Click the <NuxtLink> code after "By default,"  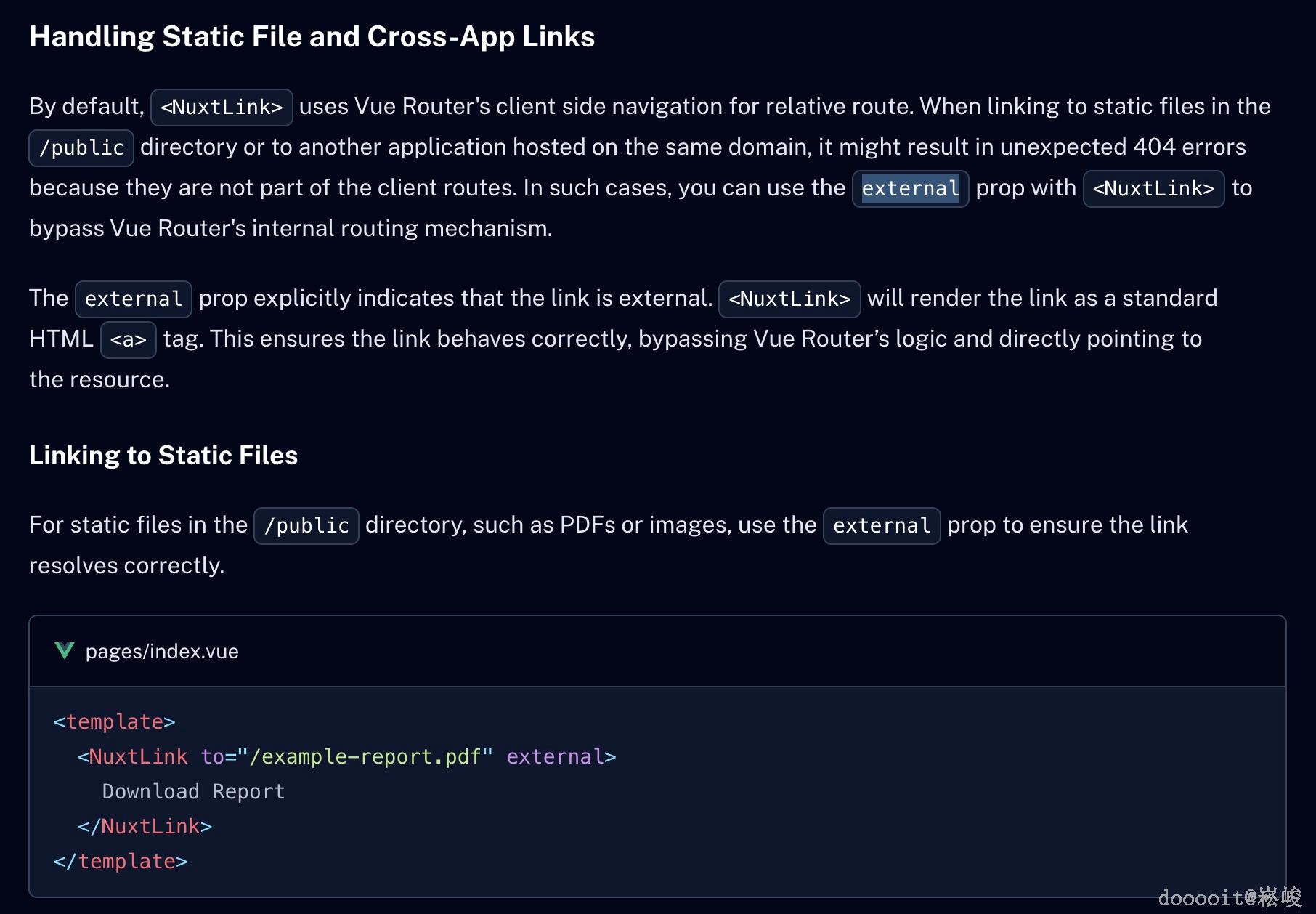(222, 108)
